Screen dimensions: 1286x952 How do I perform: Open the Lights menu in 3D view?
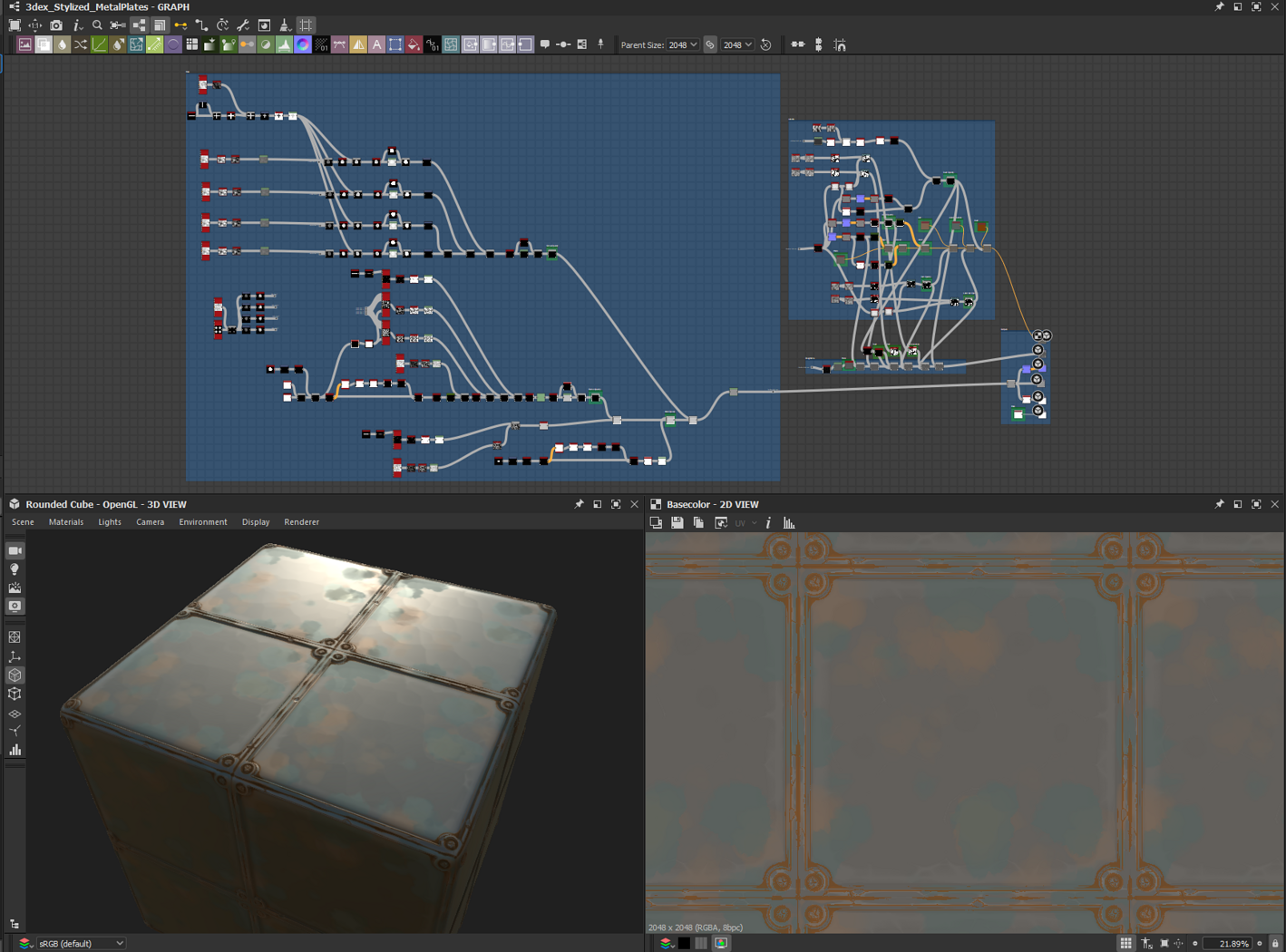[110, 522]
